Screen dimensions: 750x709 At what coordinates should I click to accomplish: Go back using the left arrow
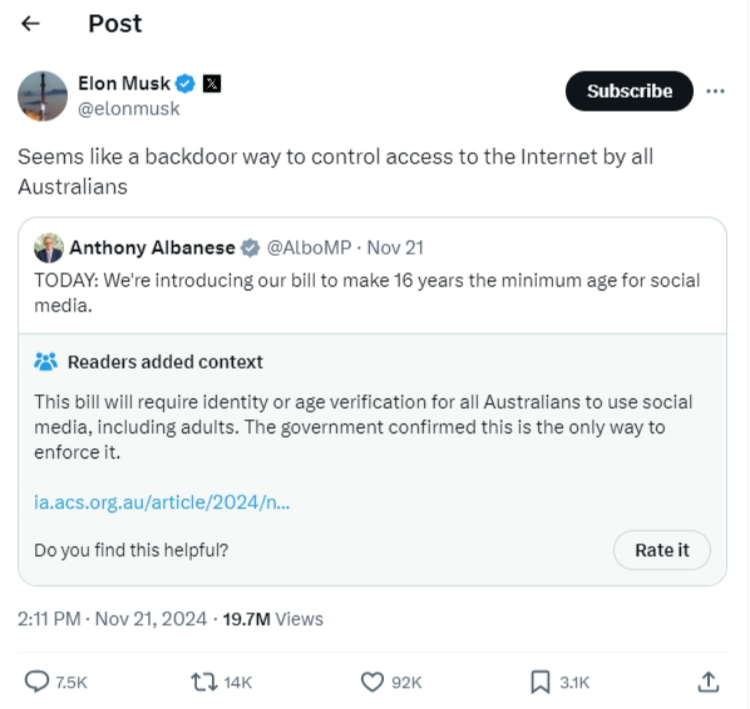point(31,24)
